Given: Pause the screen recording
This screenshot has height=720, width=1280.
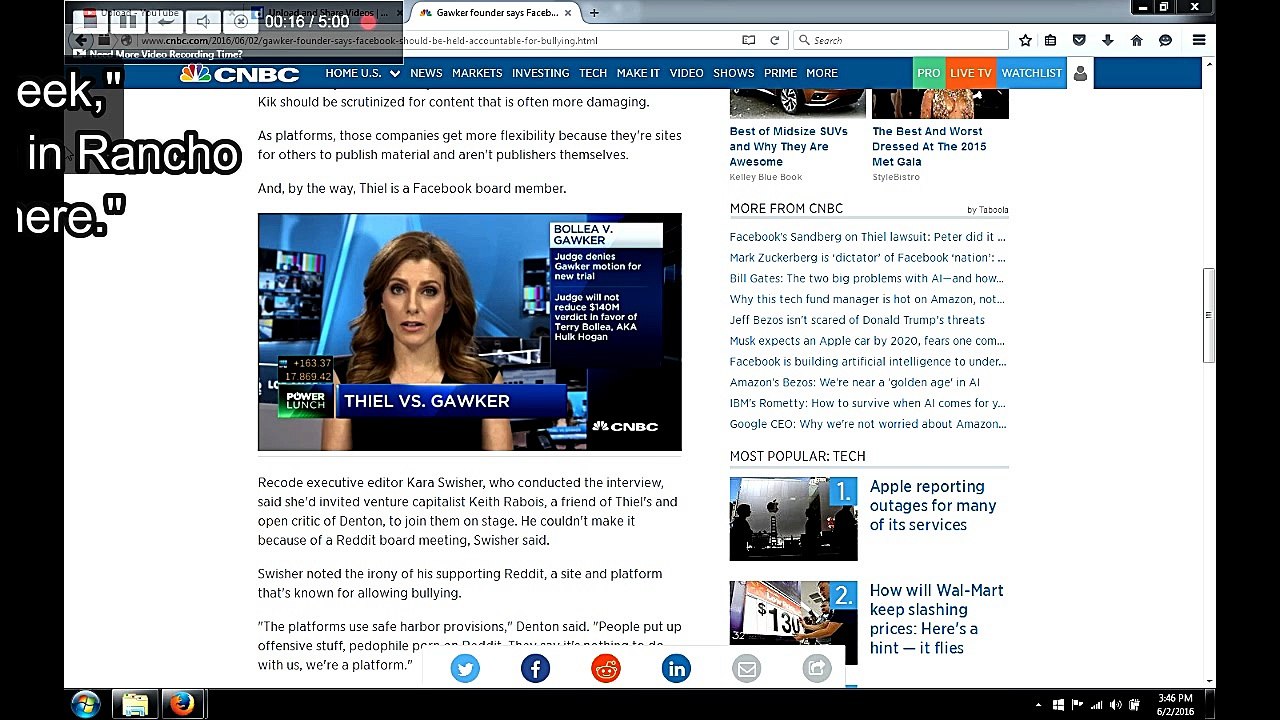Looking at the screenshot, I should point(127,21).
